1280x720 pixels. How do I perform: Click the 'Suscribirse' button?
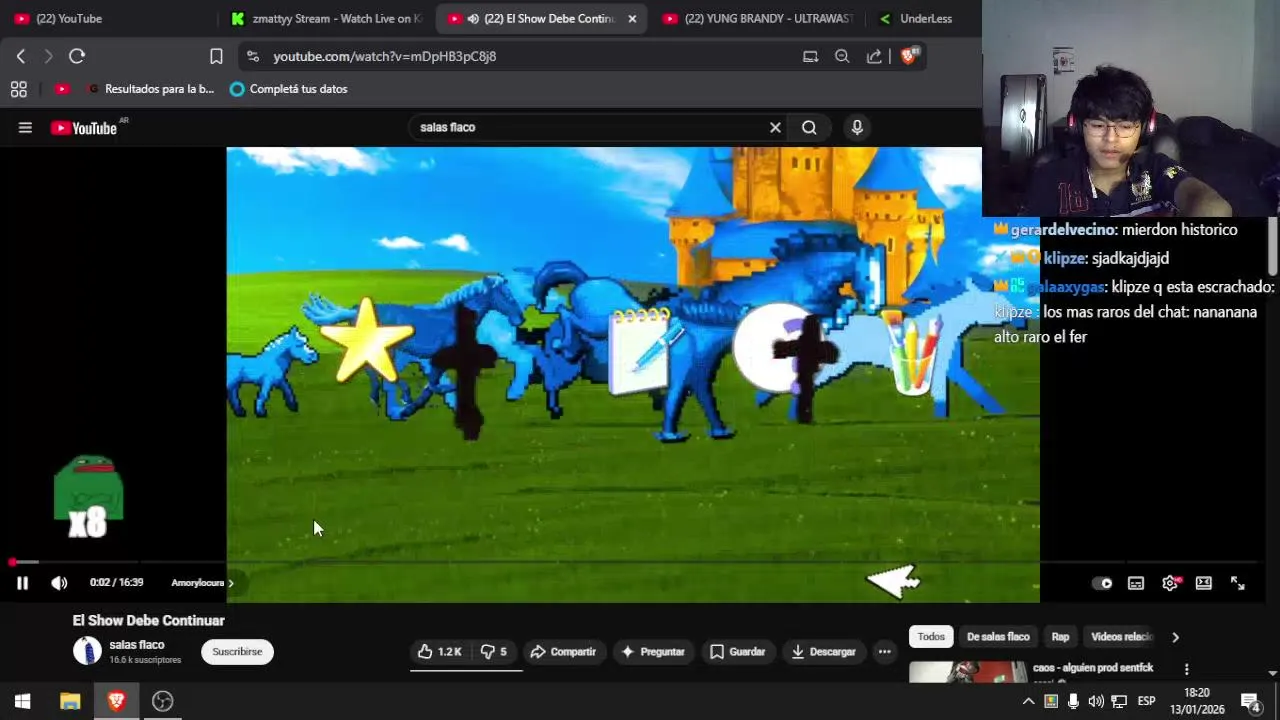click(x=237, y=652)
